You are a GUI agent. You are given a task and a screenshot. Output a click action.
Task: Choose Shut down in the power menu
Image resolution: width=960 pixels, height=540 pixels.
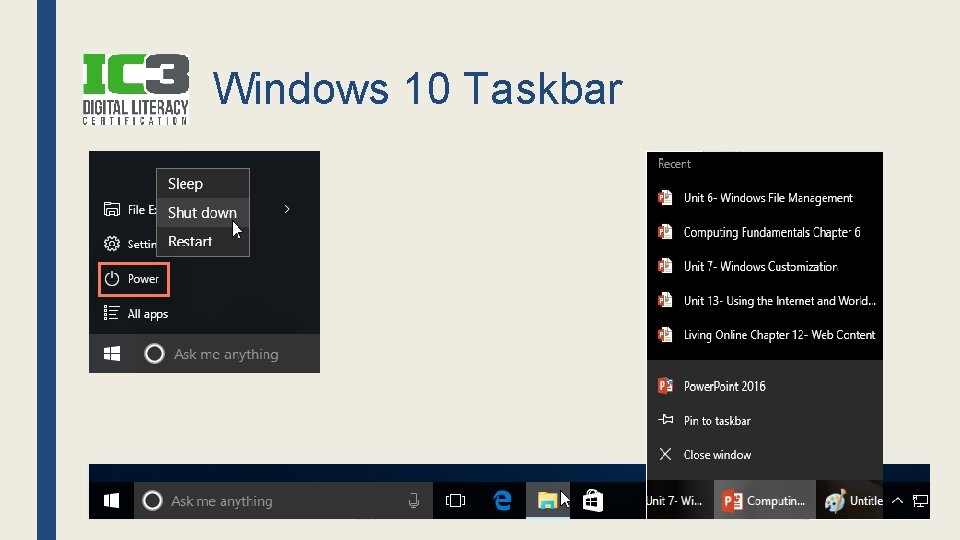pos(203,212)
